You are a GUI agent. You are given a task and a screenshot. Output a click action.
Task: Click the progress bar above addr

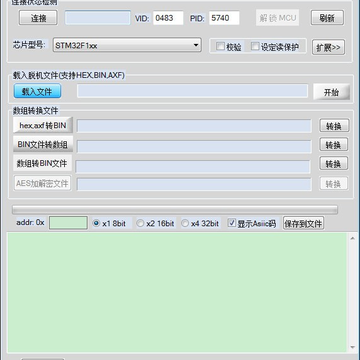(x=175, y=209)
